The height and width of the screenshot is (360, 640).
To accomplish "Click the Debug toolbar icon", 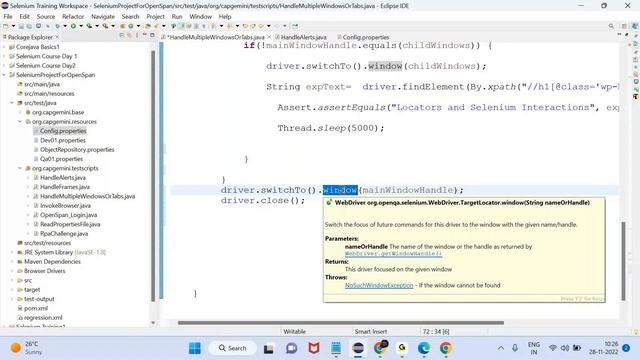I will point(58,26).
